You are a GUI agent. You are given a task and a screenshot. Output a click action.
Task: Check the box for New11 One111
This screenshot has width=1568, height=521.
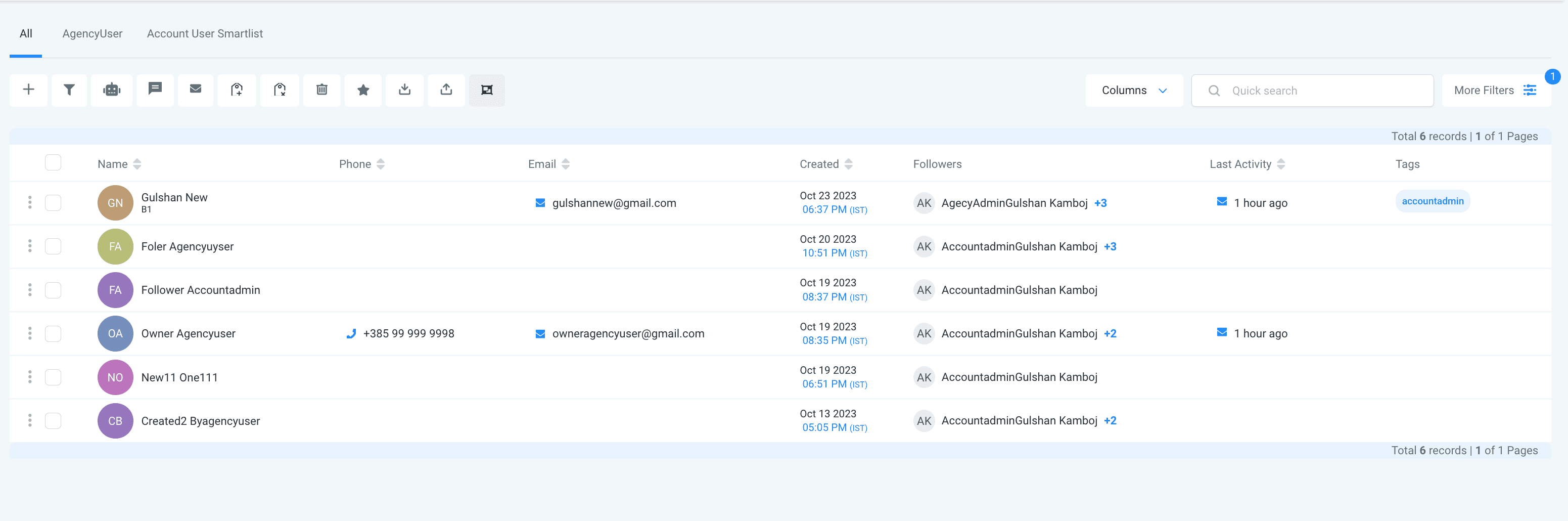[x=53, y=376]
